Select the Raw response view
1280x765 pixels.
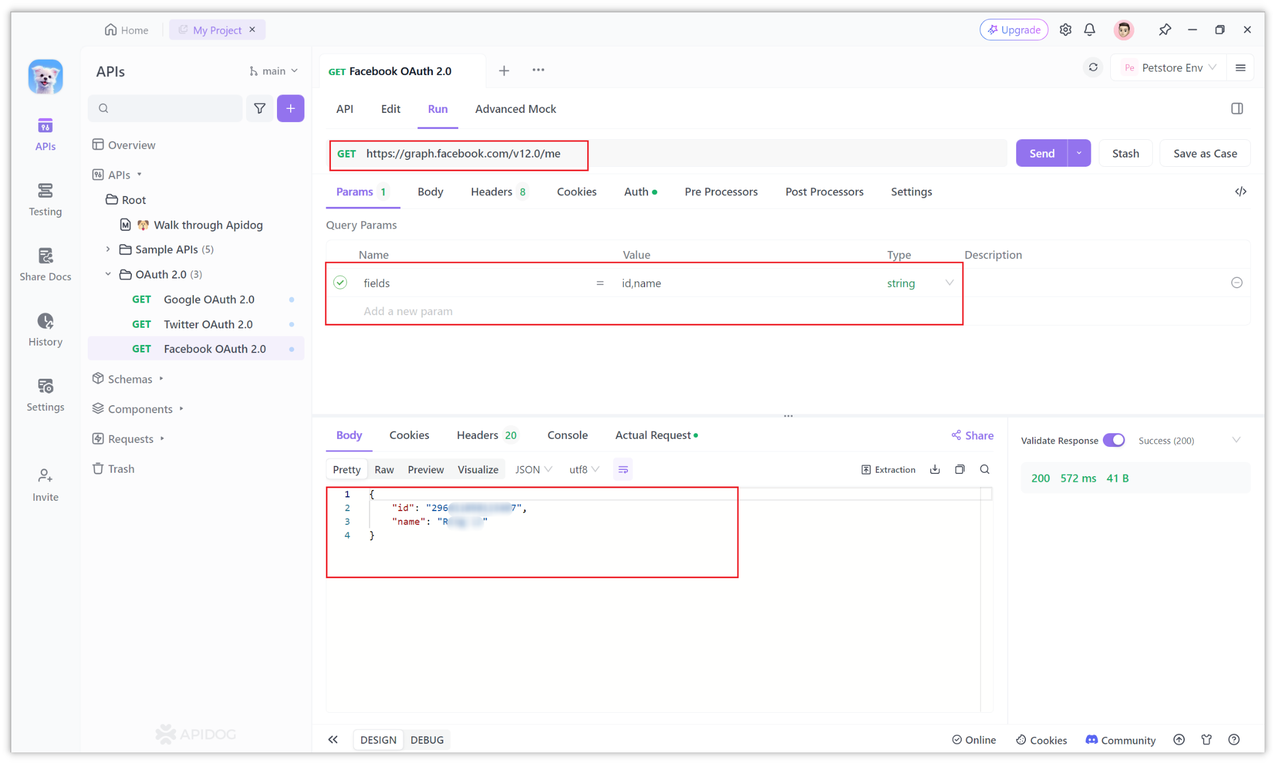coord(384,469)
